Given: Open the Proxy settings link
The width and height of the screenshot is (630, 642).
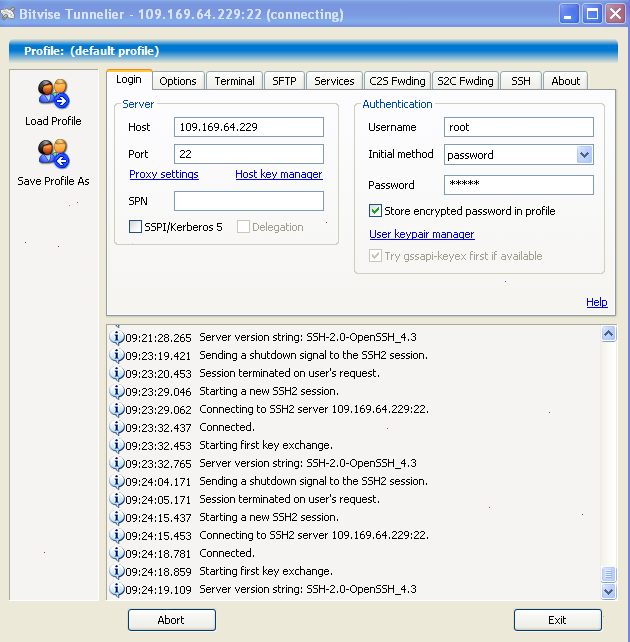Looking at the screenshot, I should pos(164,174).
